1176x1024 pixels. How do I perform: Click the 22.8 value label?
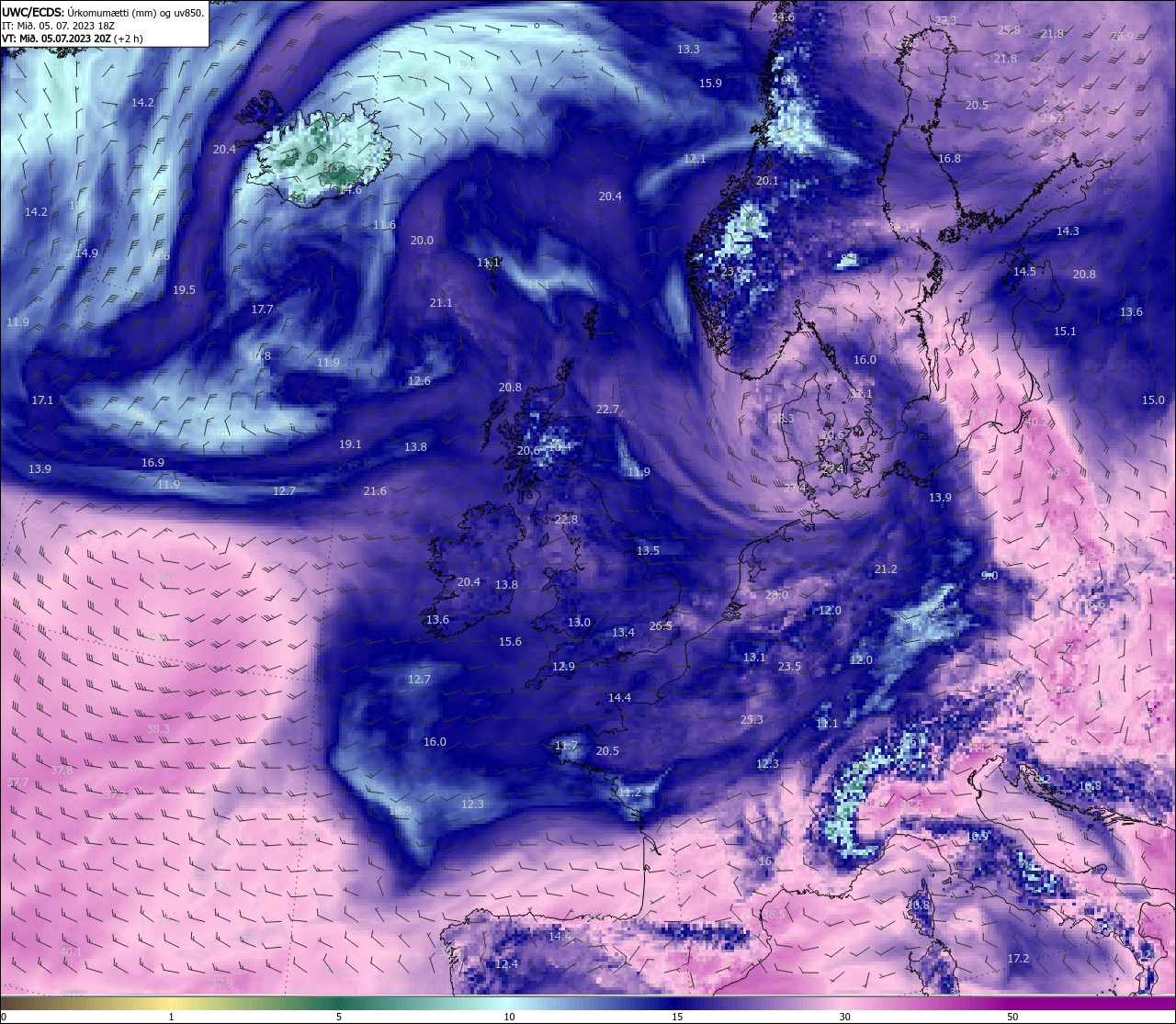pyautogui.click(x=566, y=519)
